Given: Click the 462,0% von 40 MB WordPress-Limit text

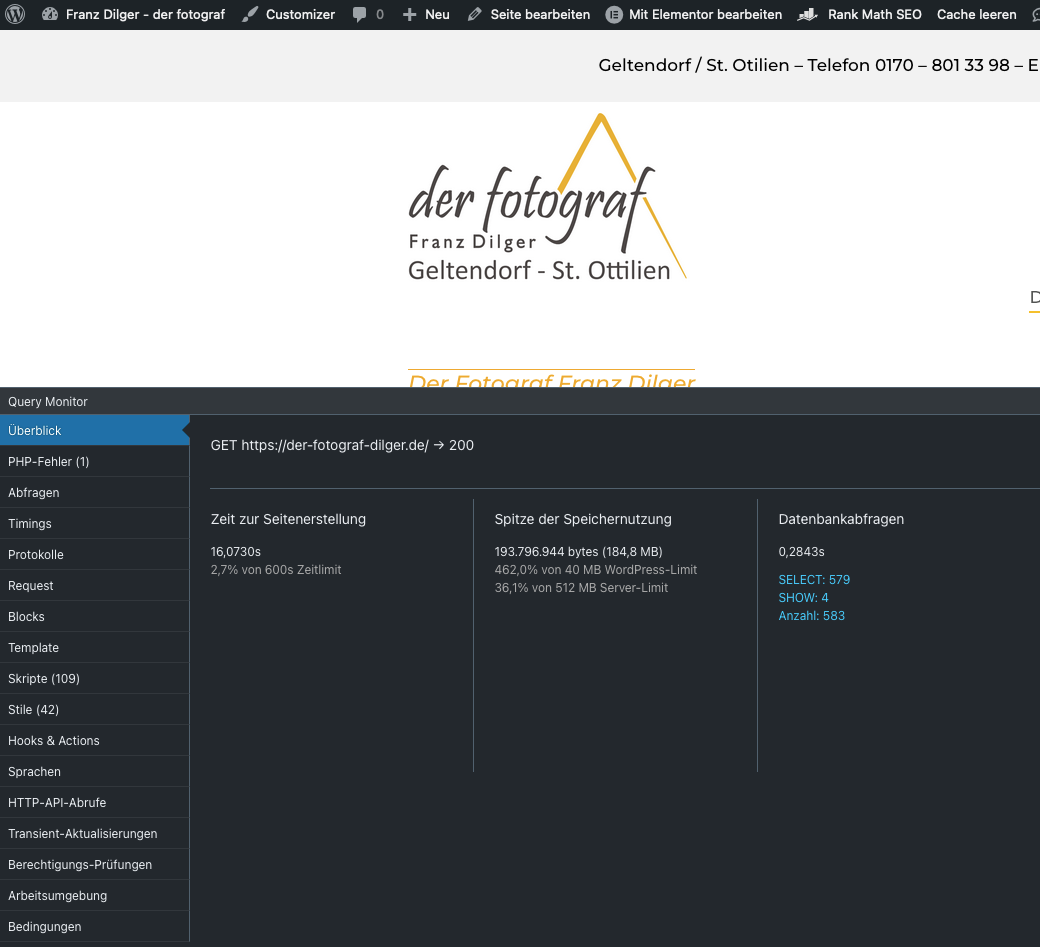Looking at the screenshot, I should 596,570.
